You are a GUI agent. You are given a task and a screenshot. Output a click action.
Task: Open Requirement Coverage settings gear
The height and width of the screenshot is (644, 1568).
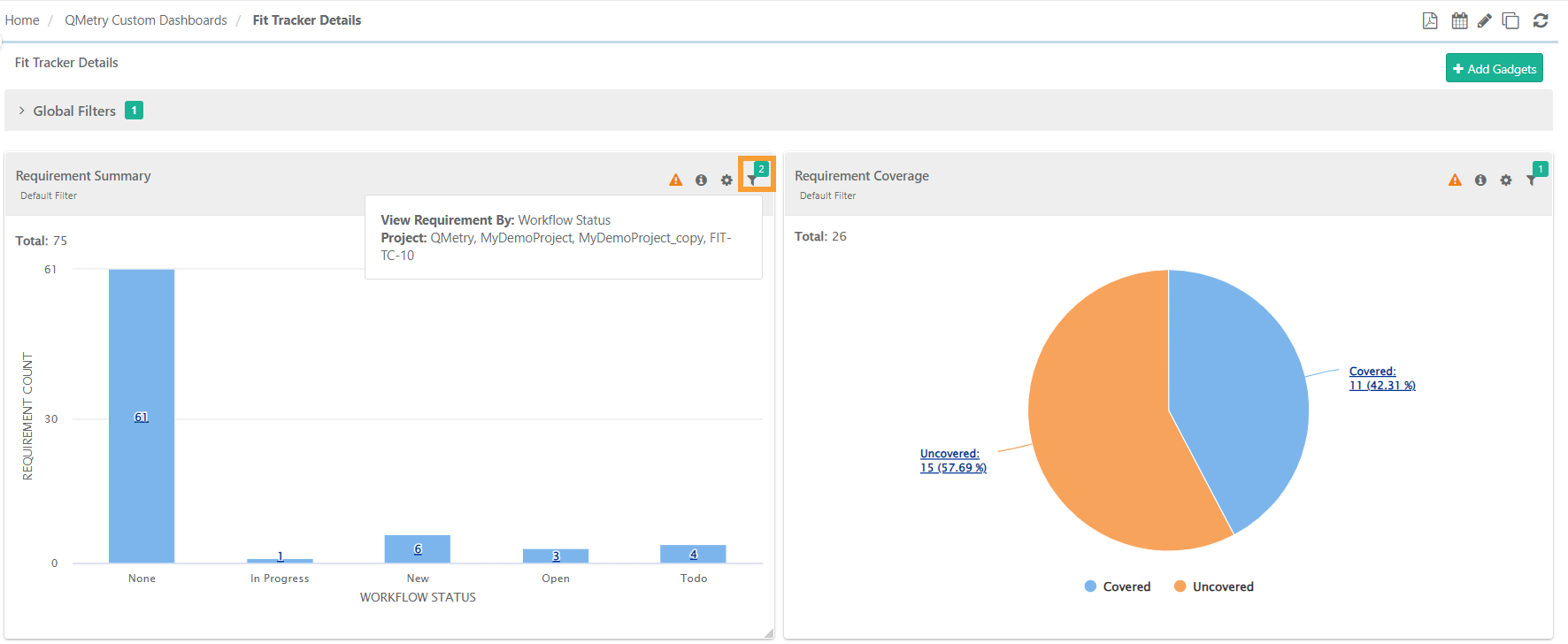1506,180
